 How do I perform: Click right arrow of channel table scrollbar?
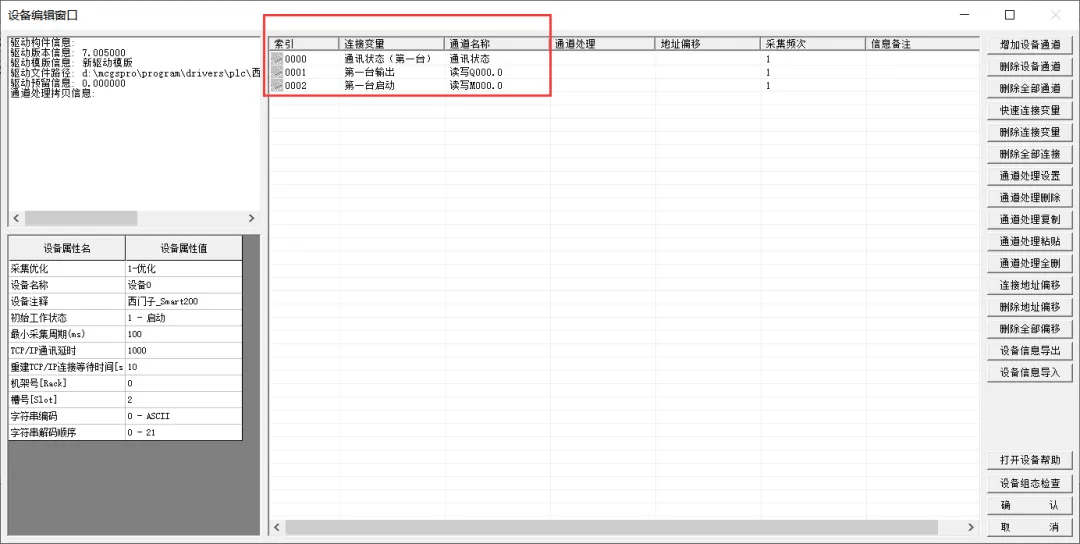(x=970, y=527)
